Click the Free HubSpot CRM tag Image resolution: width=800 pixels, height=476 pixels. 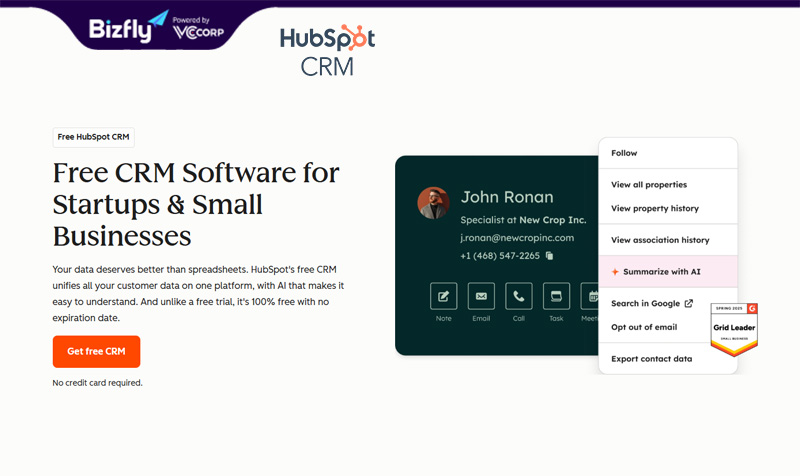(93, 137)
